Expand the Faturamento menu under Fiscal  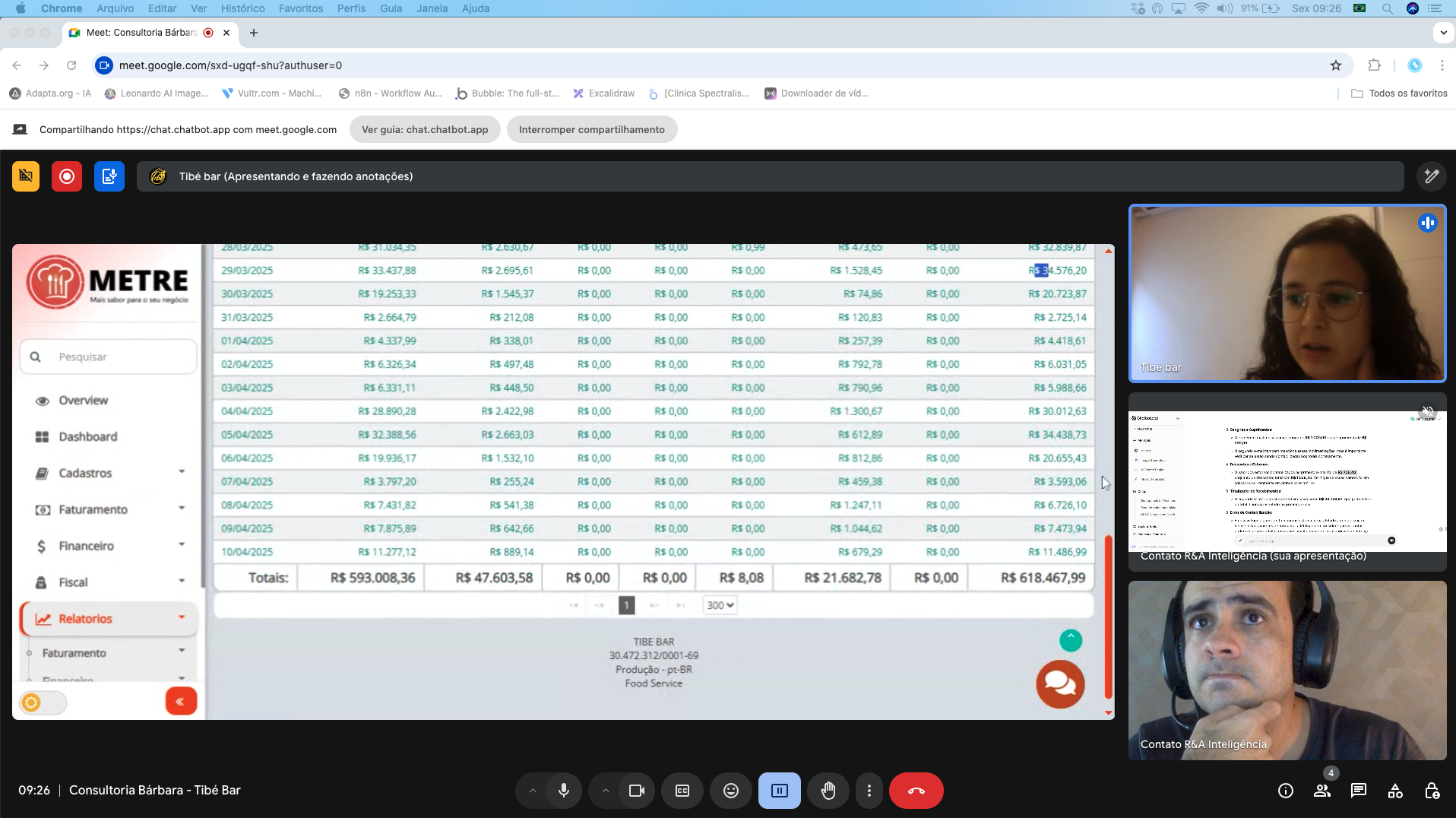pyautogui.click(x=110, y=509)
